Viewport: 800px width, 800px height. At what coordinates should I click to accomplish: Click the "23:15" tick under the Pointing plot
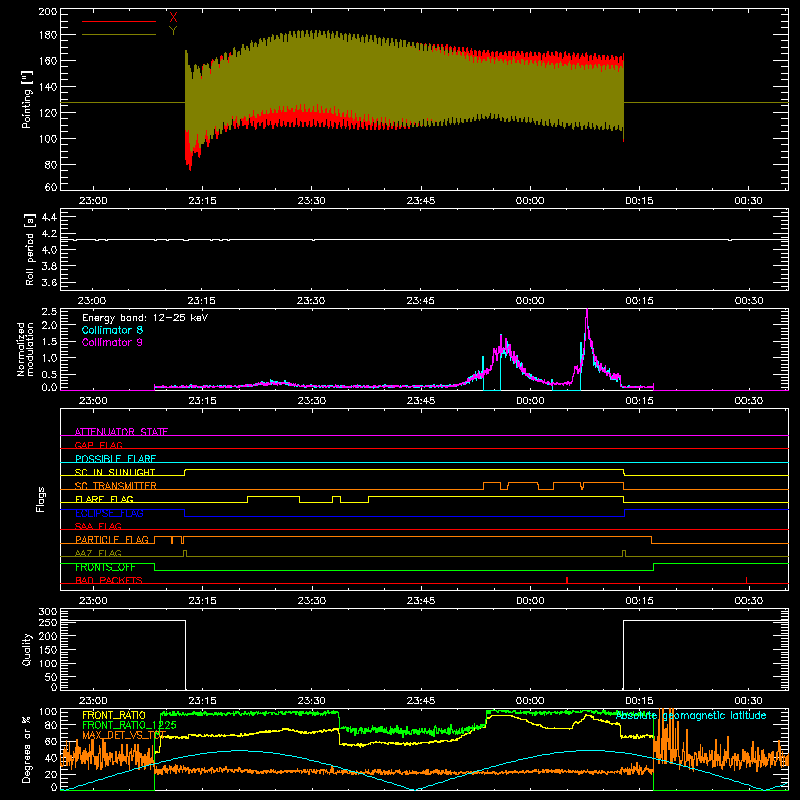(x=202, y=201)
